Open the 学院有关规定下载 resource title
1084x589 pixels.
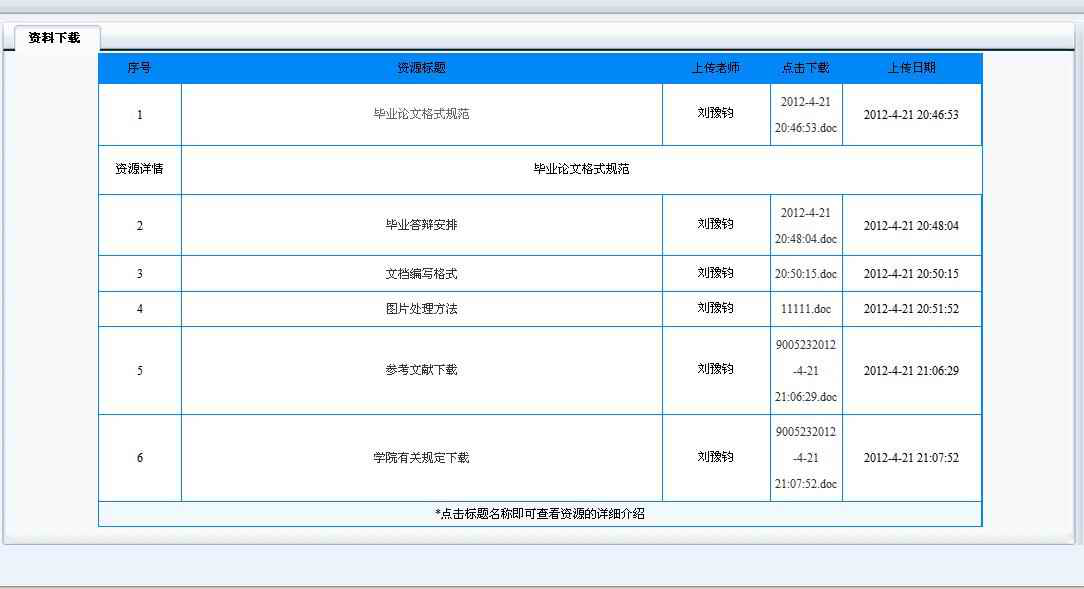421,458
